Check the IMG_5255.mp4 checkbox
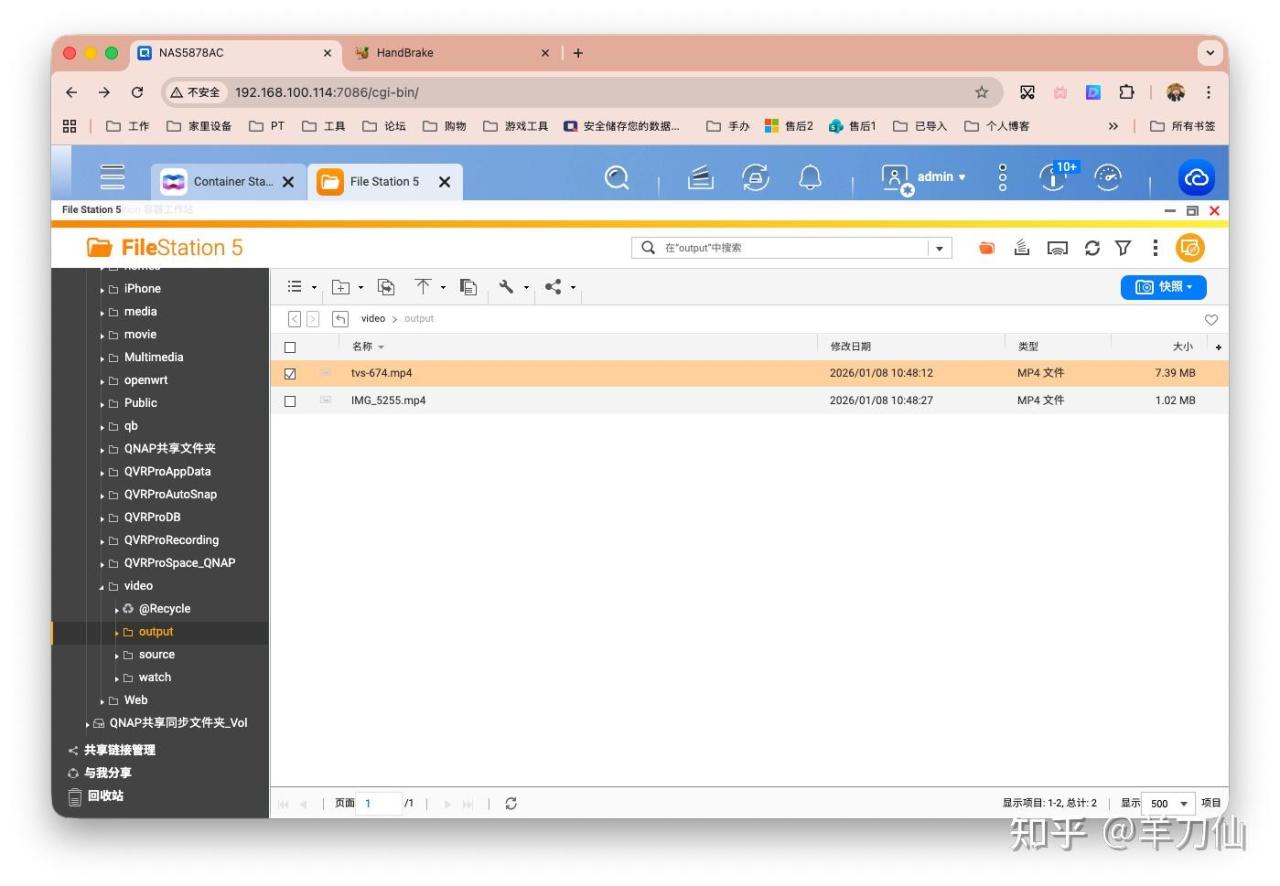The image size is (1280, 886). coord(290,401)
